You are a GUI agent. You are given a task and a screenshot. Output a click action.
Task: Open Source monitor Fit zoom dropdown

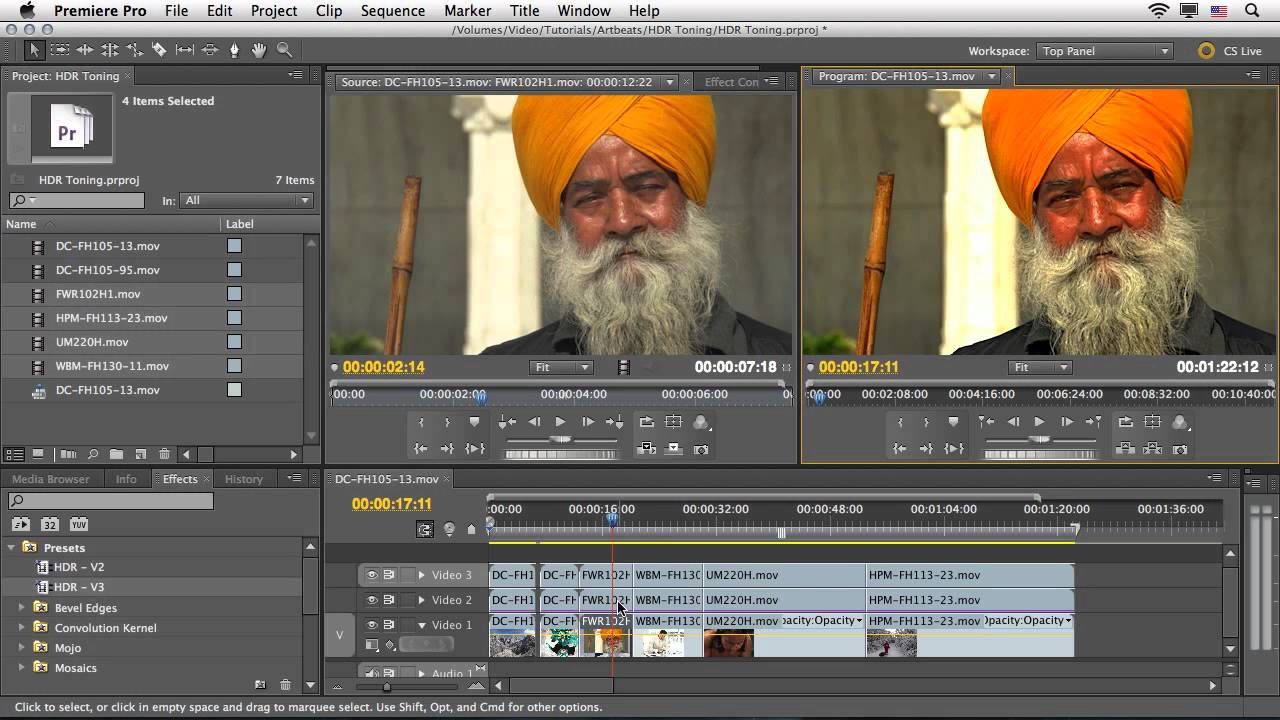point(563,367)
